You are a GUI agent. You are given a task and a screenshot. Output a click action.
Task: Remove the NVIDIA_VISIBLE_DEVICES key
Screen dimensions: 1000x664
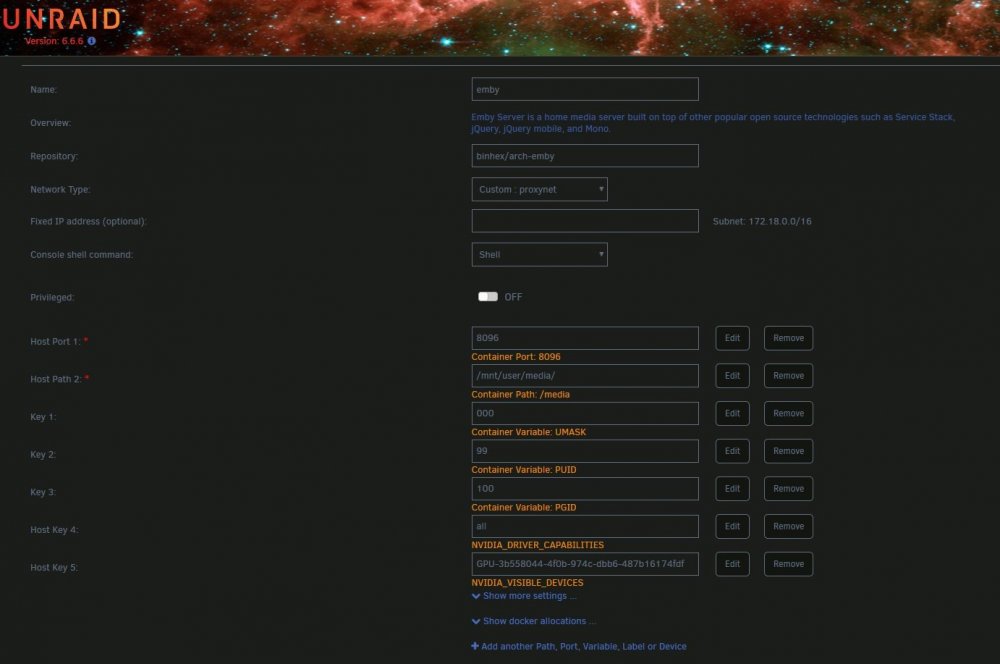tap(788, 564)
